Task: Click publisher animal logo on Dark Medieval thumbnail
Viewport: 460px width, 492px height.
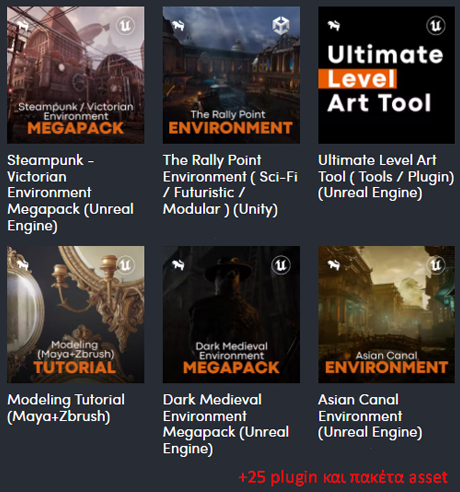Action: pyautogui.click(x=178, y=265)
